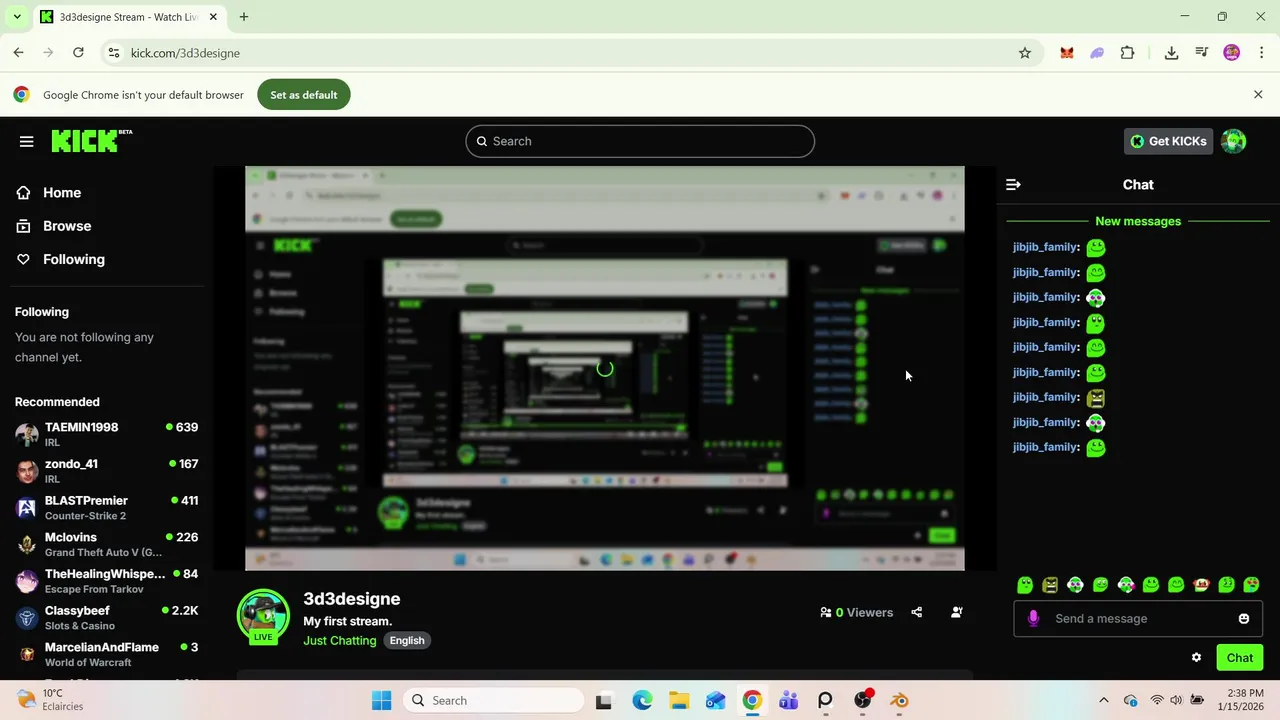Focus the Kick search box

[x=640, y=141]
